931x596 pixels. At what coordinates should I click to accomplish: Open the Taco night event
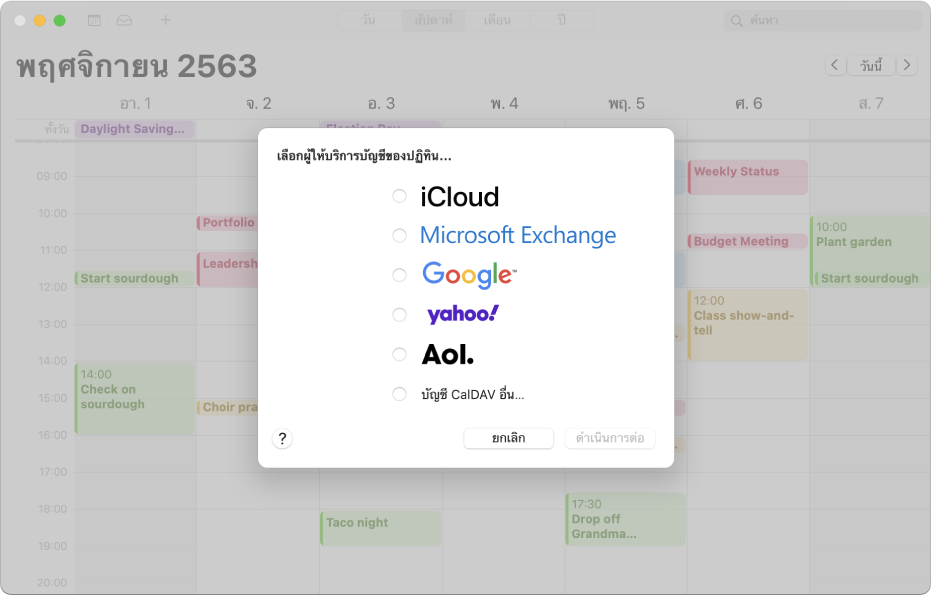pos(381,528)
